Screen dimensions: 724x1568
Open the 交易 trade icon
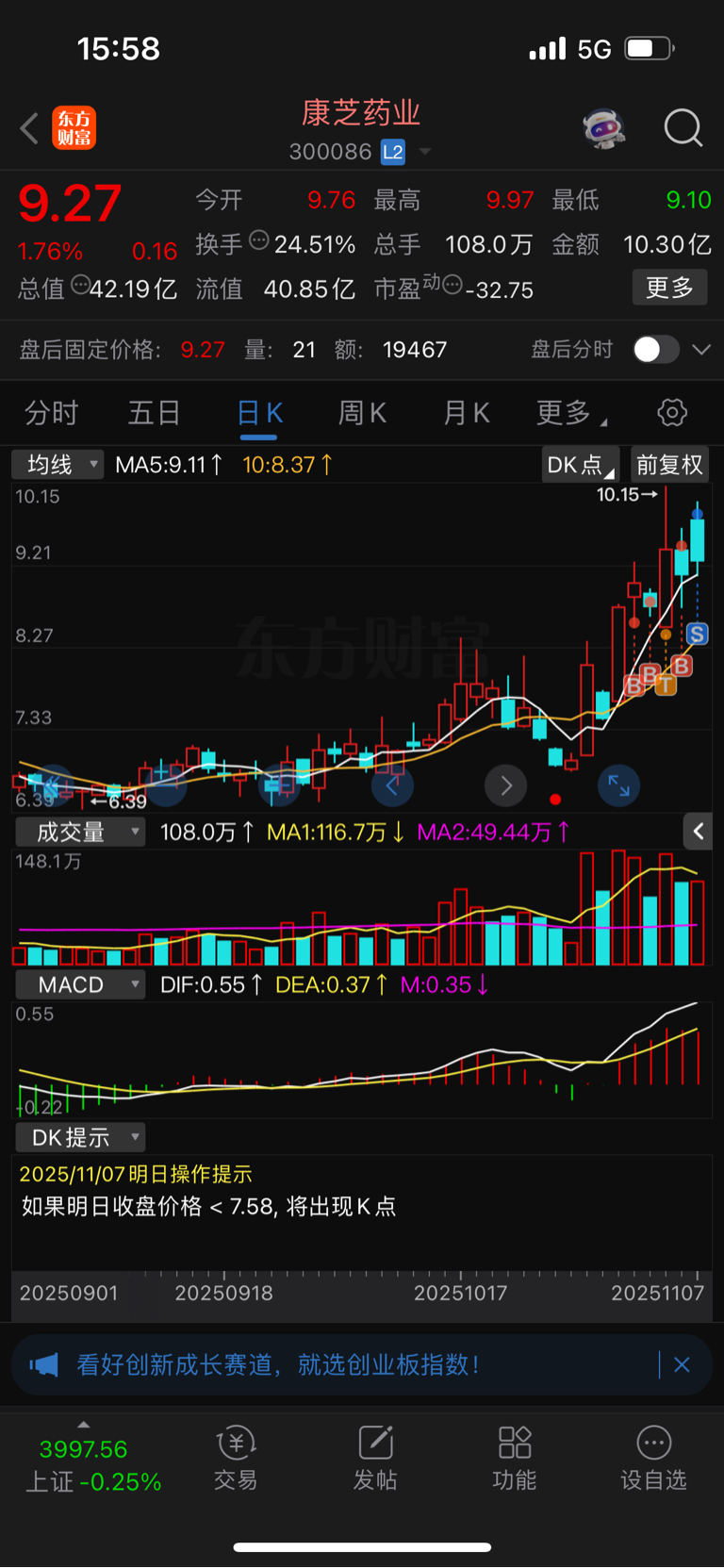(236, 1459)
